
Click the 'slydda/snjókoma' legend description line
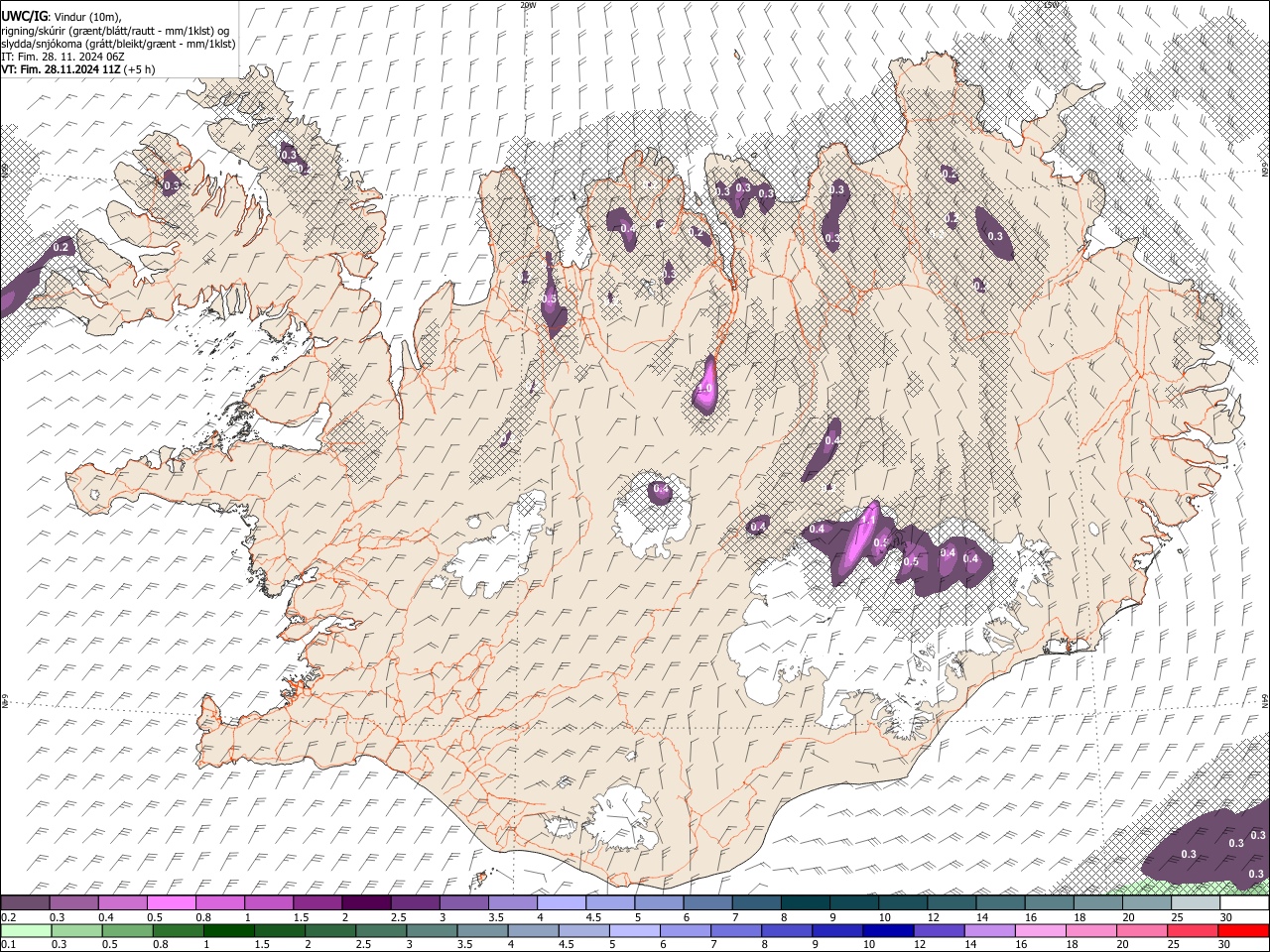coord(118,44)
